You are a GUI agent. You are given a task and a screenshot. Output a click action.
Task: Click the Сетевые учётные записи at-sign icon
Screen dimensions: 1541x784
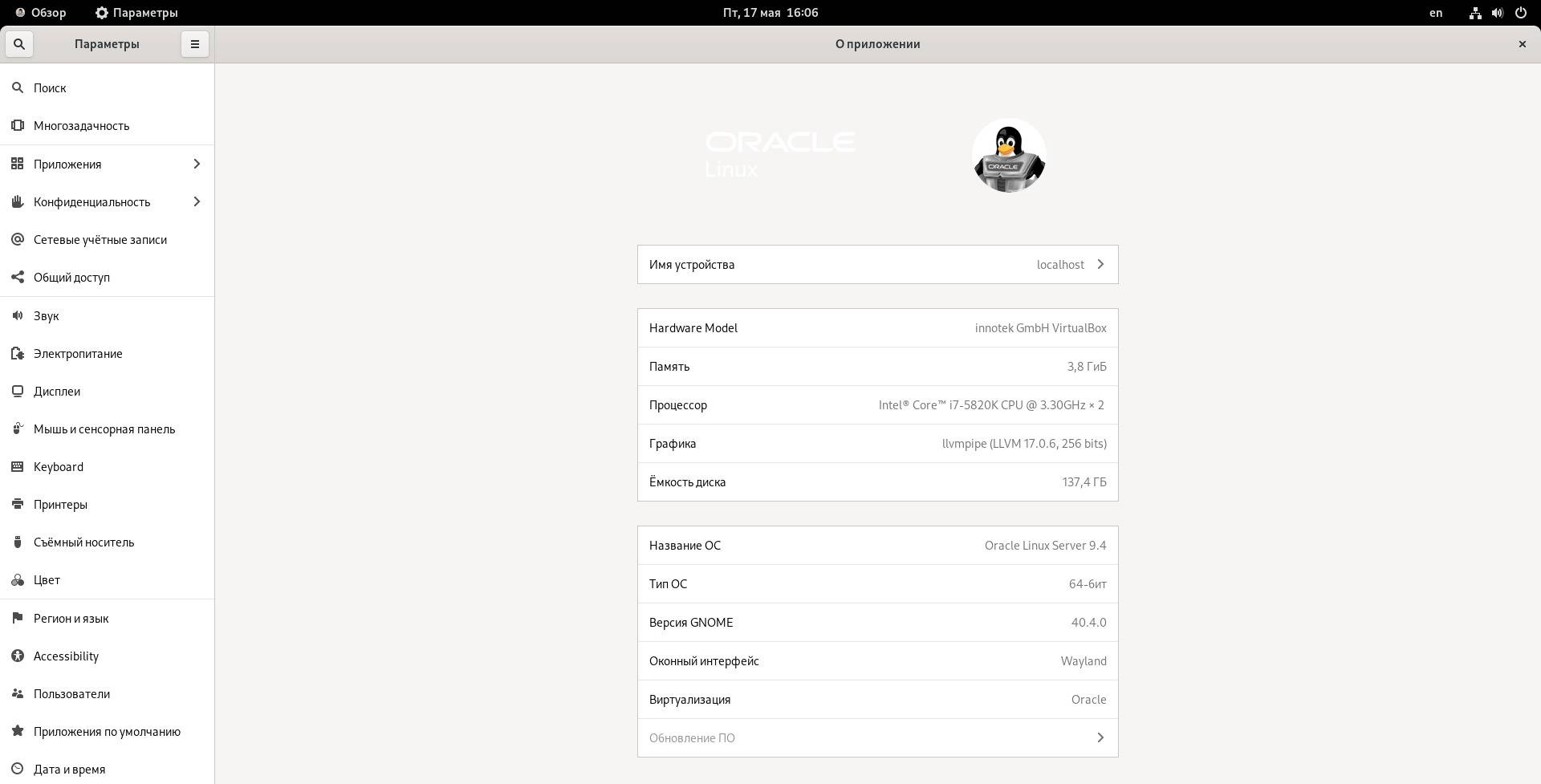pos(18,239)
